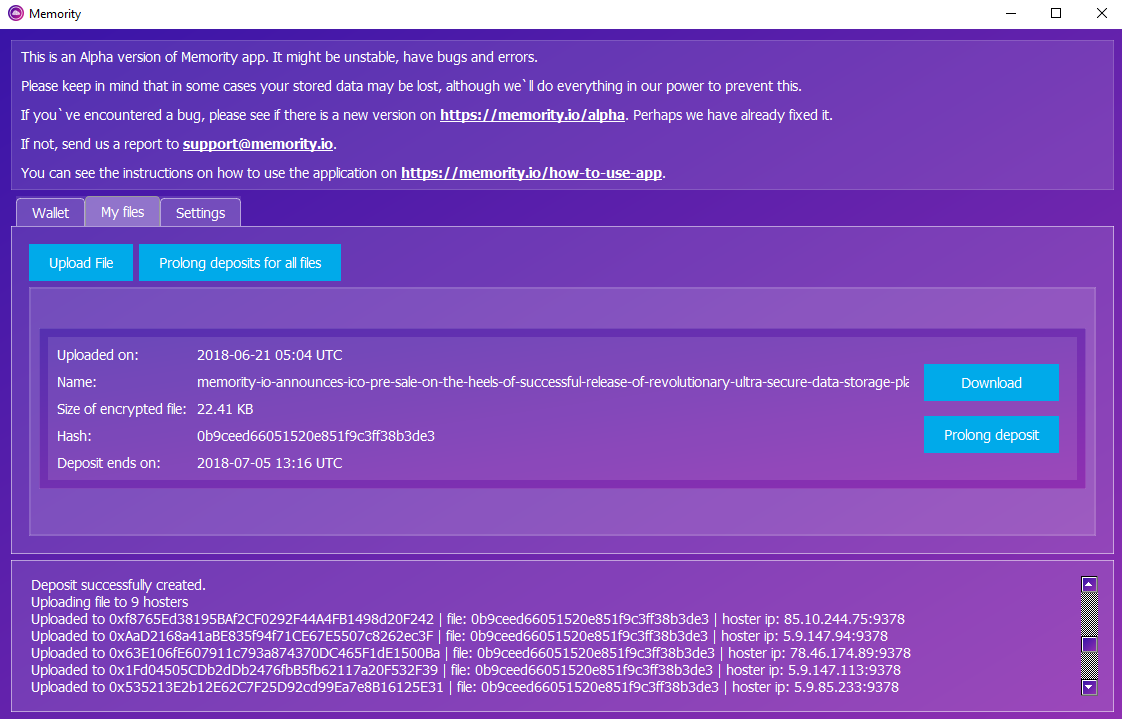Click the support@memority.io email link

258,144
